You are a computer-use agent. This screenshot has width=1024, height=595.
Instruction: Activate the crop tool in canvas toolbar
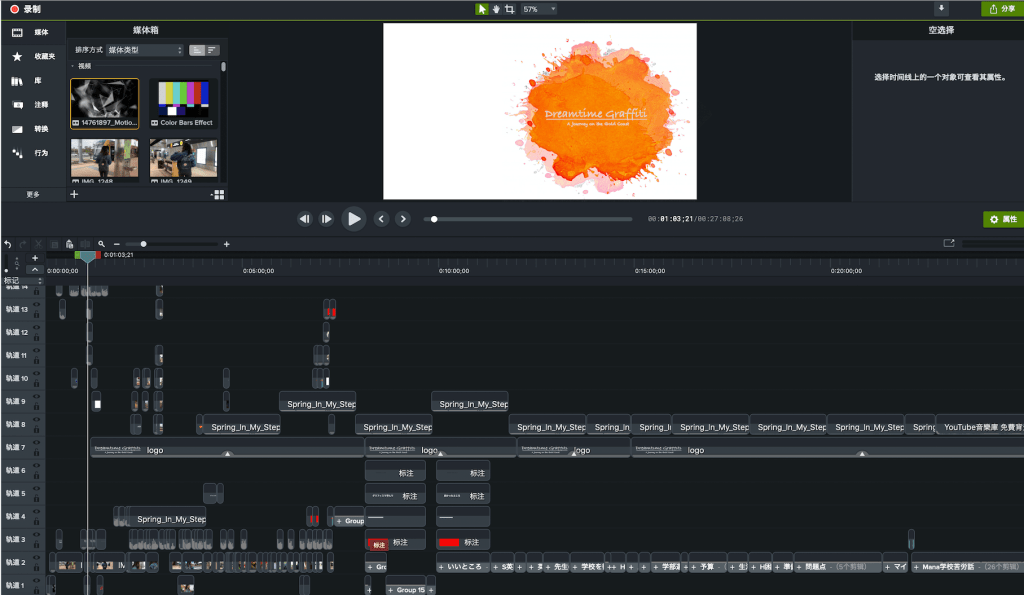tap(510, 9)
